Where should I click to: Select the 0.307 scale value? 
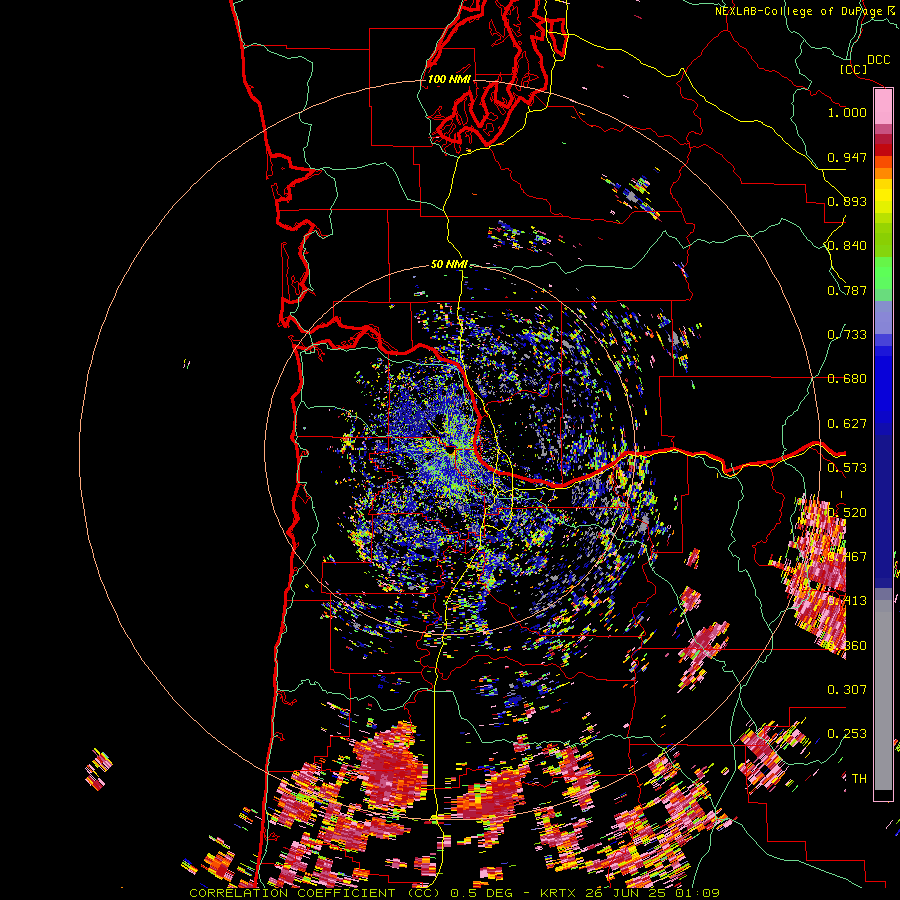tap(847, 689)
